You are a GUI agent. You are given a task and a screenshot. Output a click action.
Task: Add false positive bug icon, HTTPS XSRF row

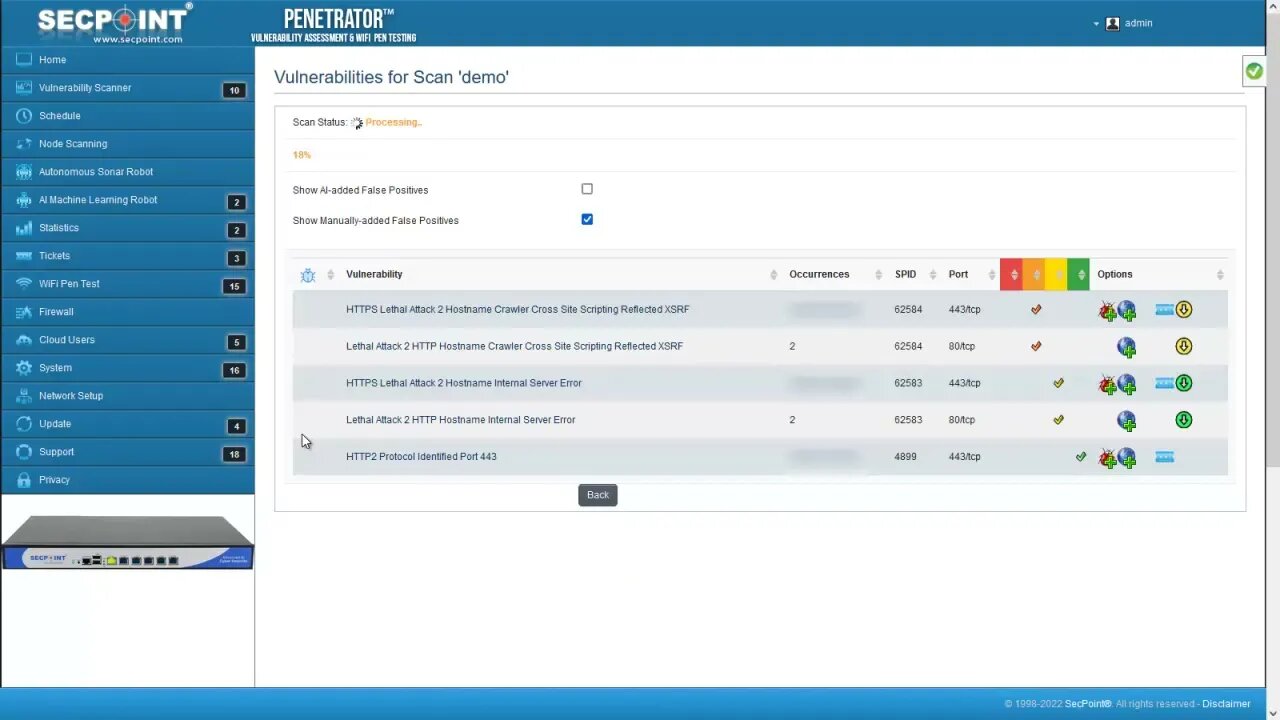pyautogui.click(x=1107, y=311)
